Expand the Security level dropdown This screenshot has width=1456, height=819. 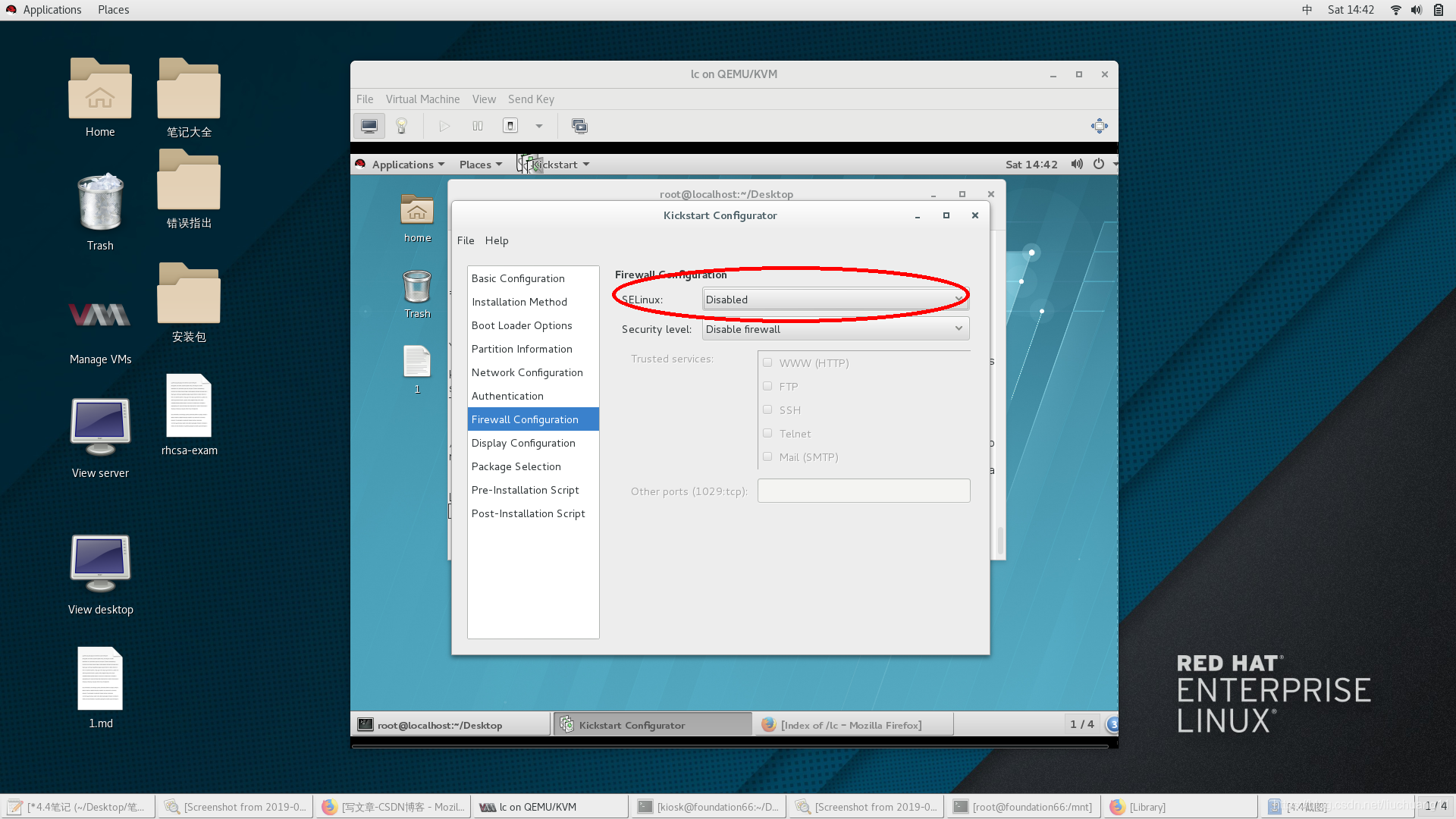click(x=834, y=329)
